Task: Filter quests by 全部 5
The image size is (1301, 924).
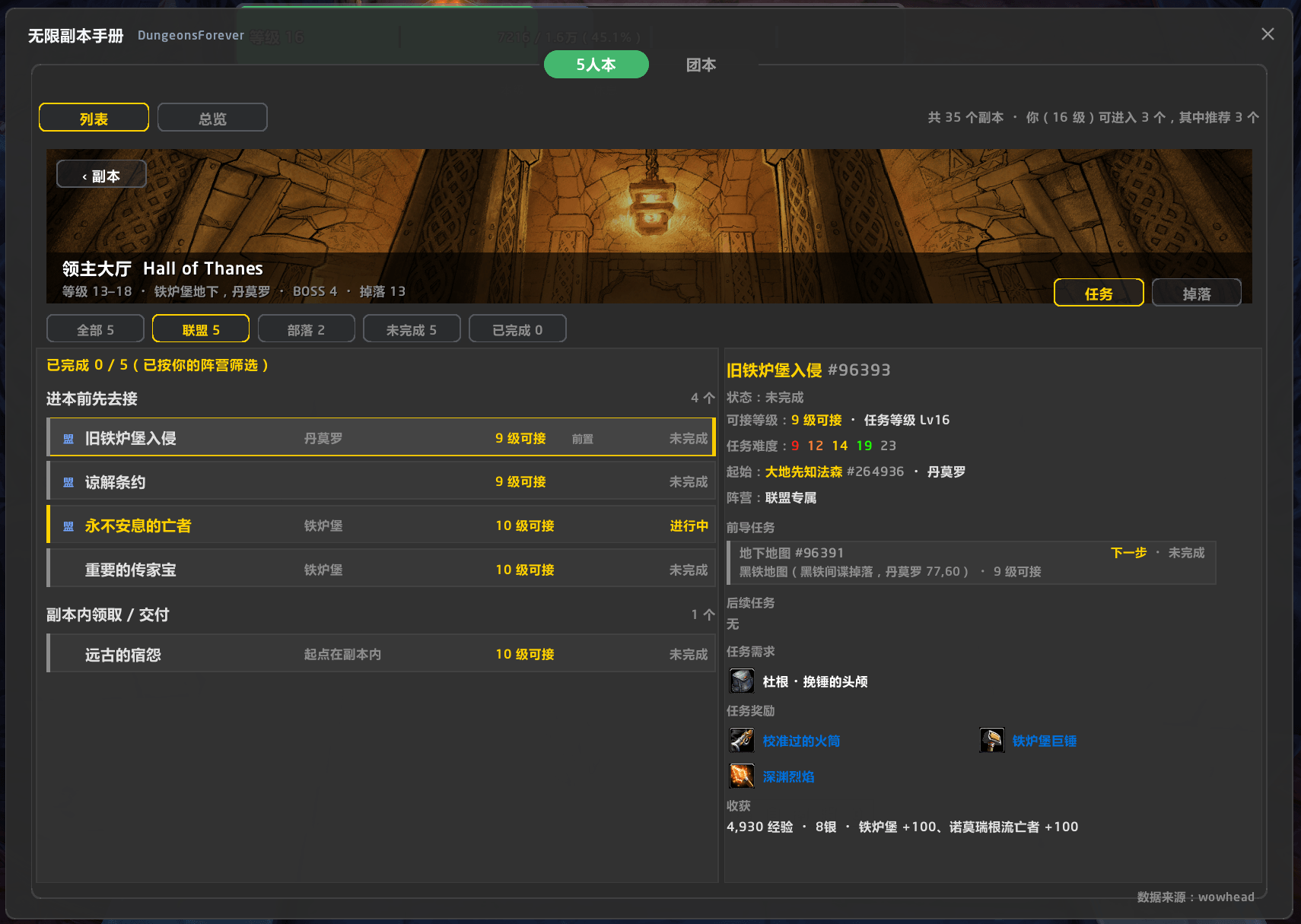Action: point(95,329)
